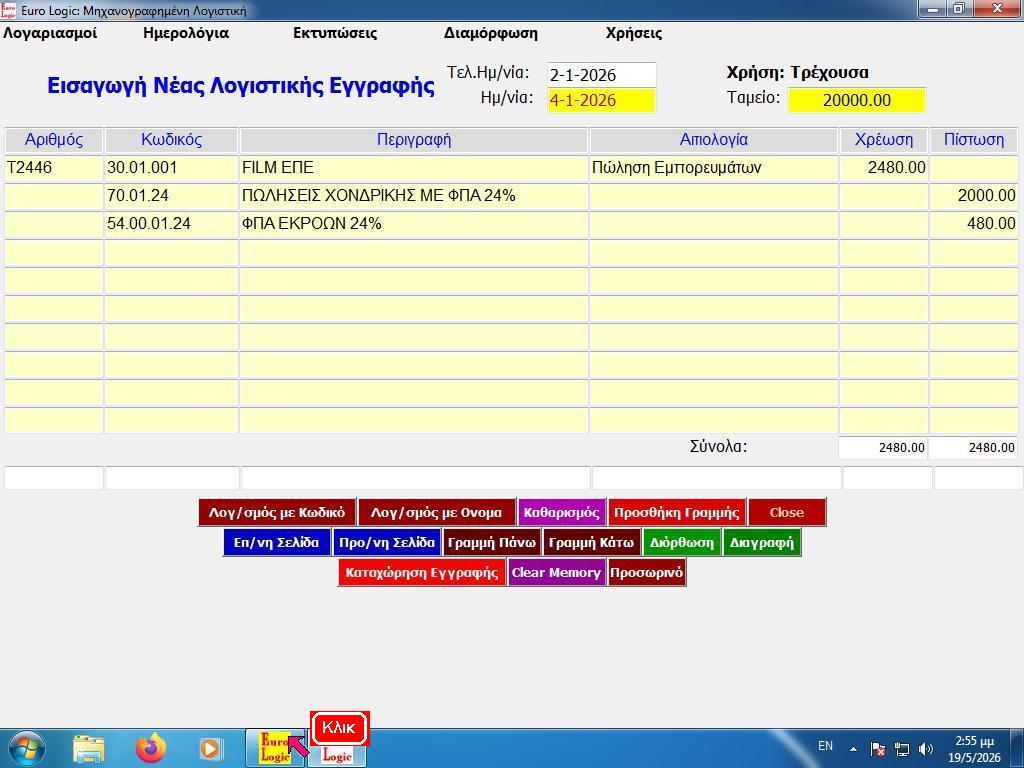Click the Χρέωση column header
1024x768 pixels.
(x=884, y=140)
